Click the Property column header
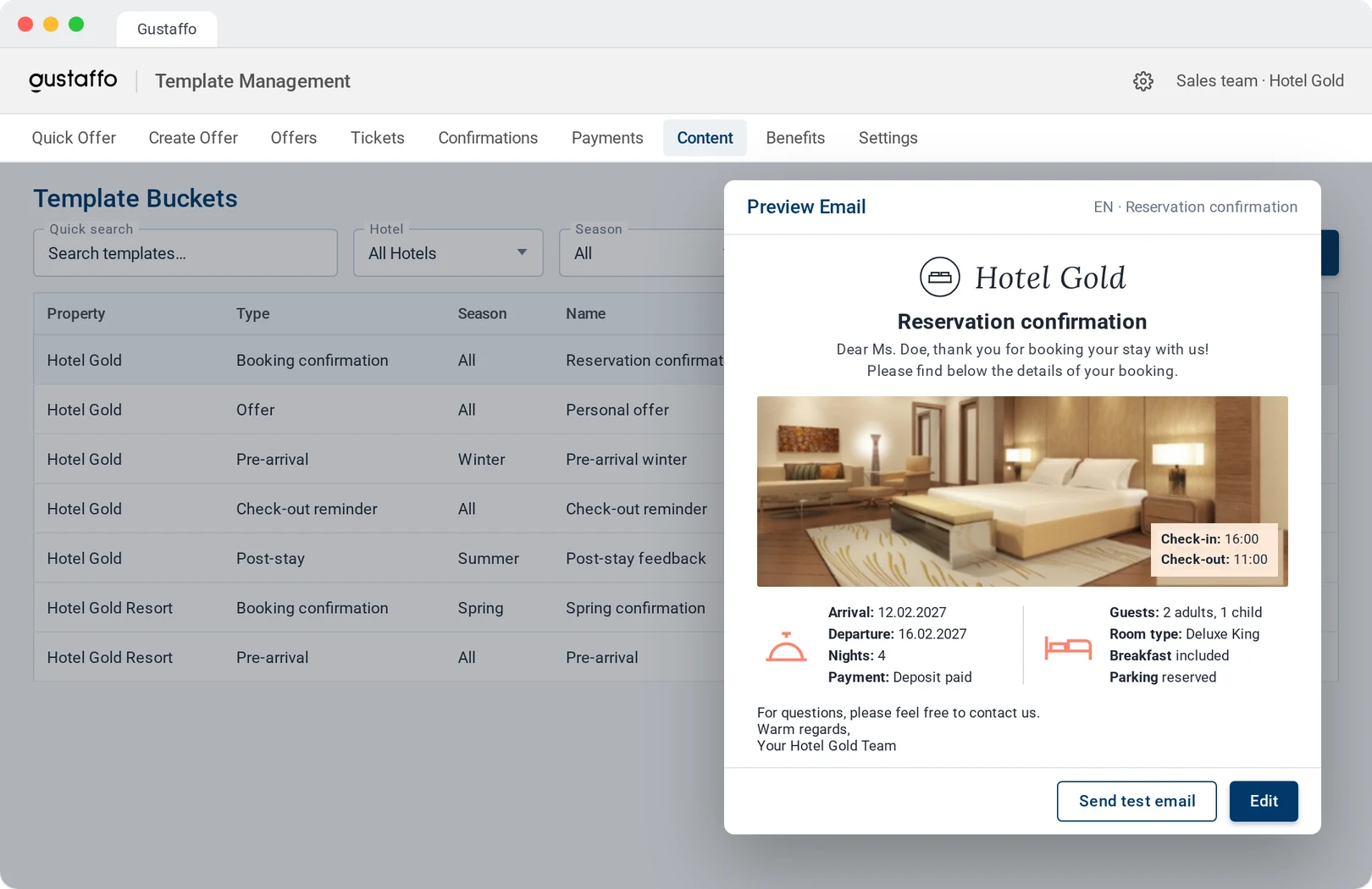 click(x=76, y=313)
